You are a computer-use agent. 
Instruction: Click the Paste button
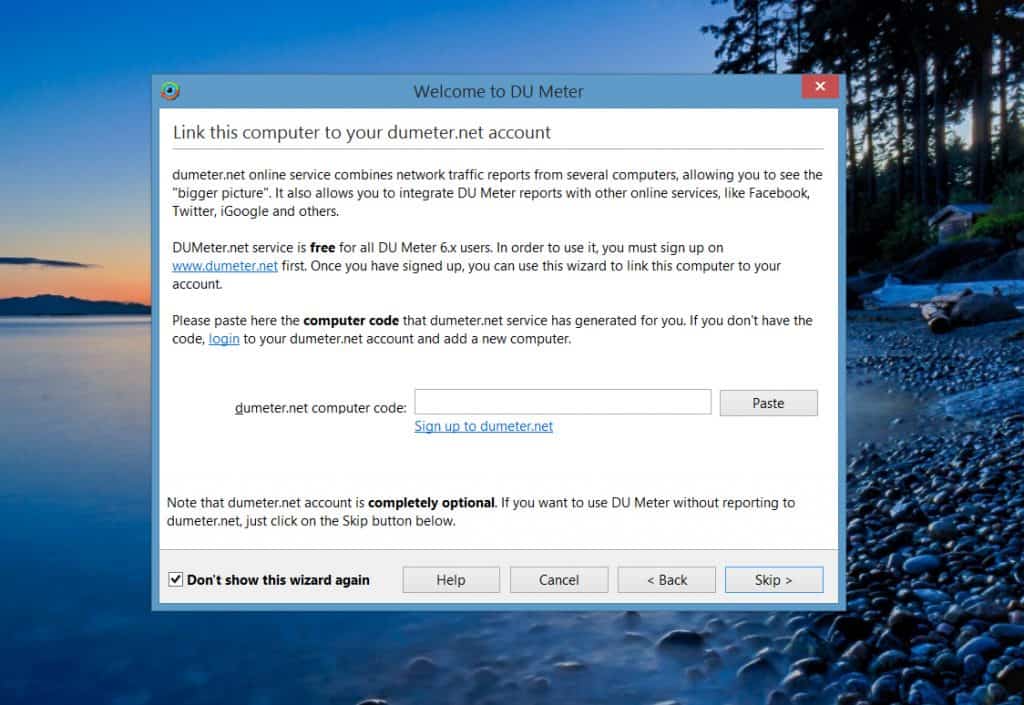[768, 403]
